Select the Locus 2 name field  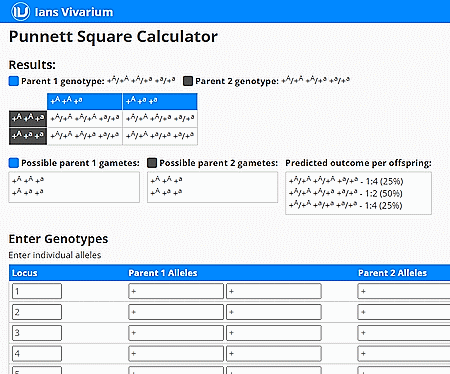click(x=37, y=312)
